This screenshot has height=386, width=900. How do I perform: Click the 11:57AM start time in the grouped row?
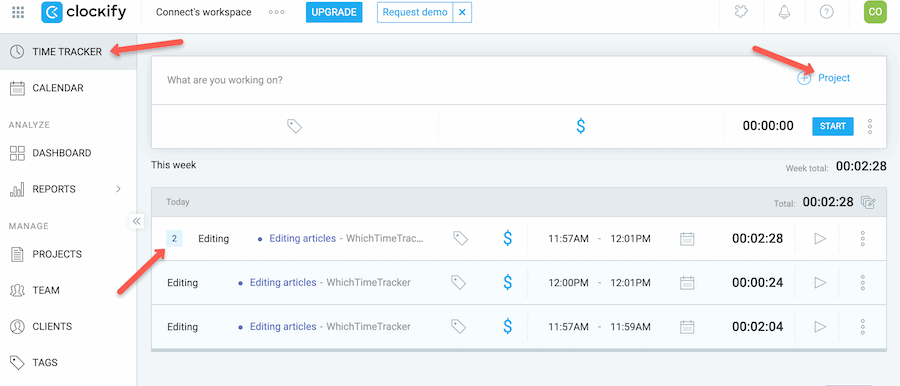(x=568, y=238)
